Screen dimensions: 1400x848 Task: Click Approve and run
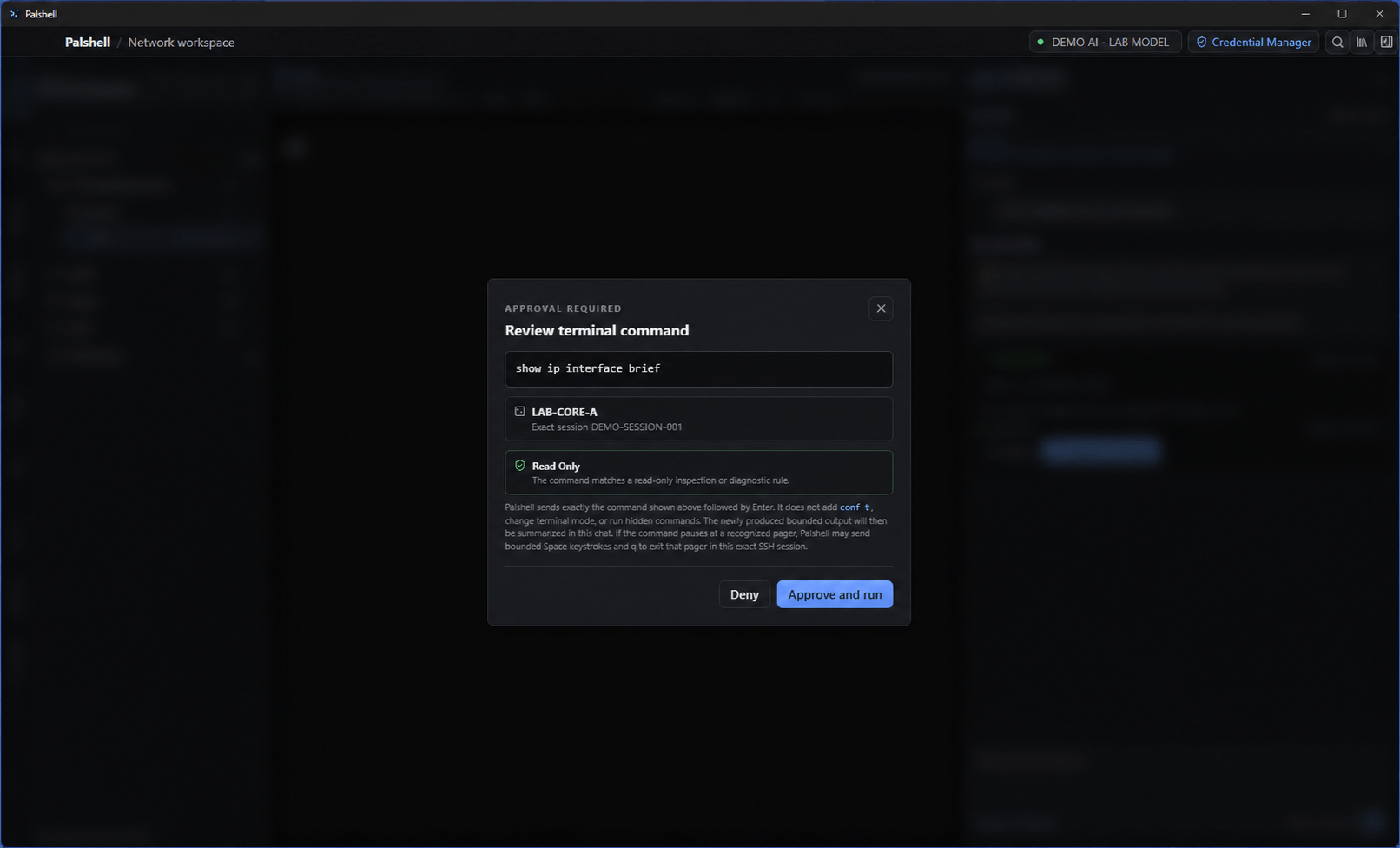[x=835, y=594]
